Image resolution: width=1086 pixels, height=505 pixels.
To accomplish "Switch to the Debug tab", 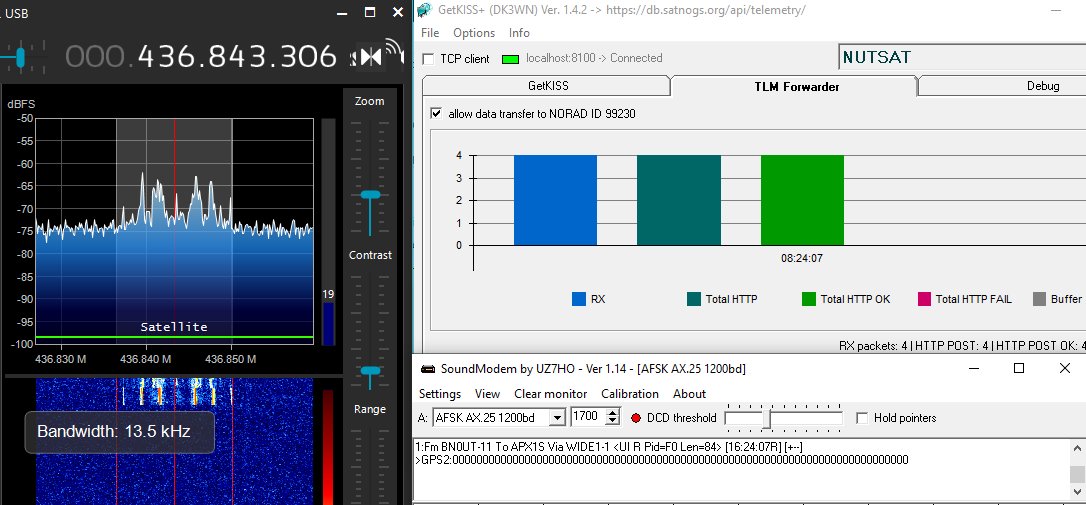I will tap(1004, 87).
